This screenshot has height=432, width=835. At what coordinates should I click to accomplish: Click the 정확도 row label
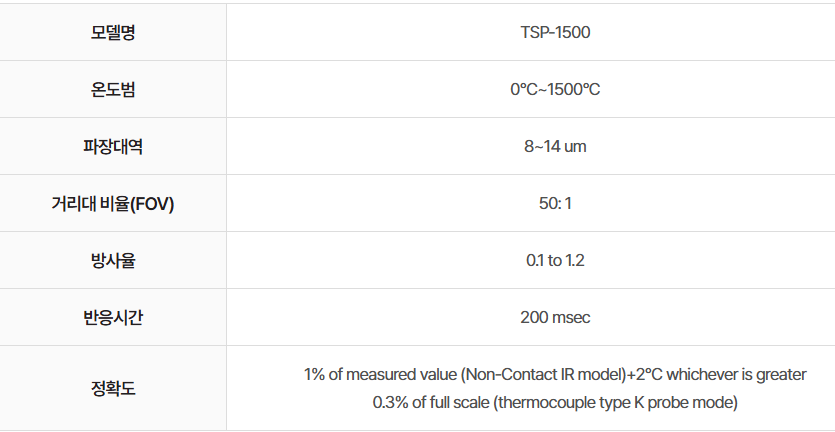pos(113,388)
